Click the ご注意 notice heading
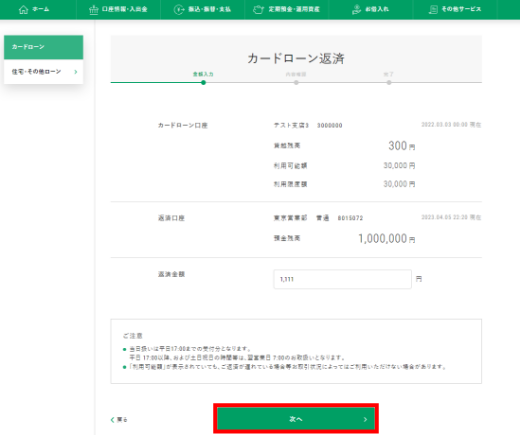This screenshot has width=520, height=435. [x=133, y=336]
